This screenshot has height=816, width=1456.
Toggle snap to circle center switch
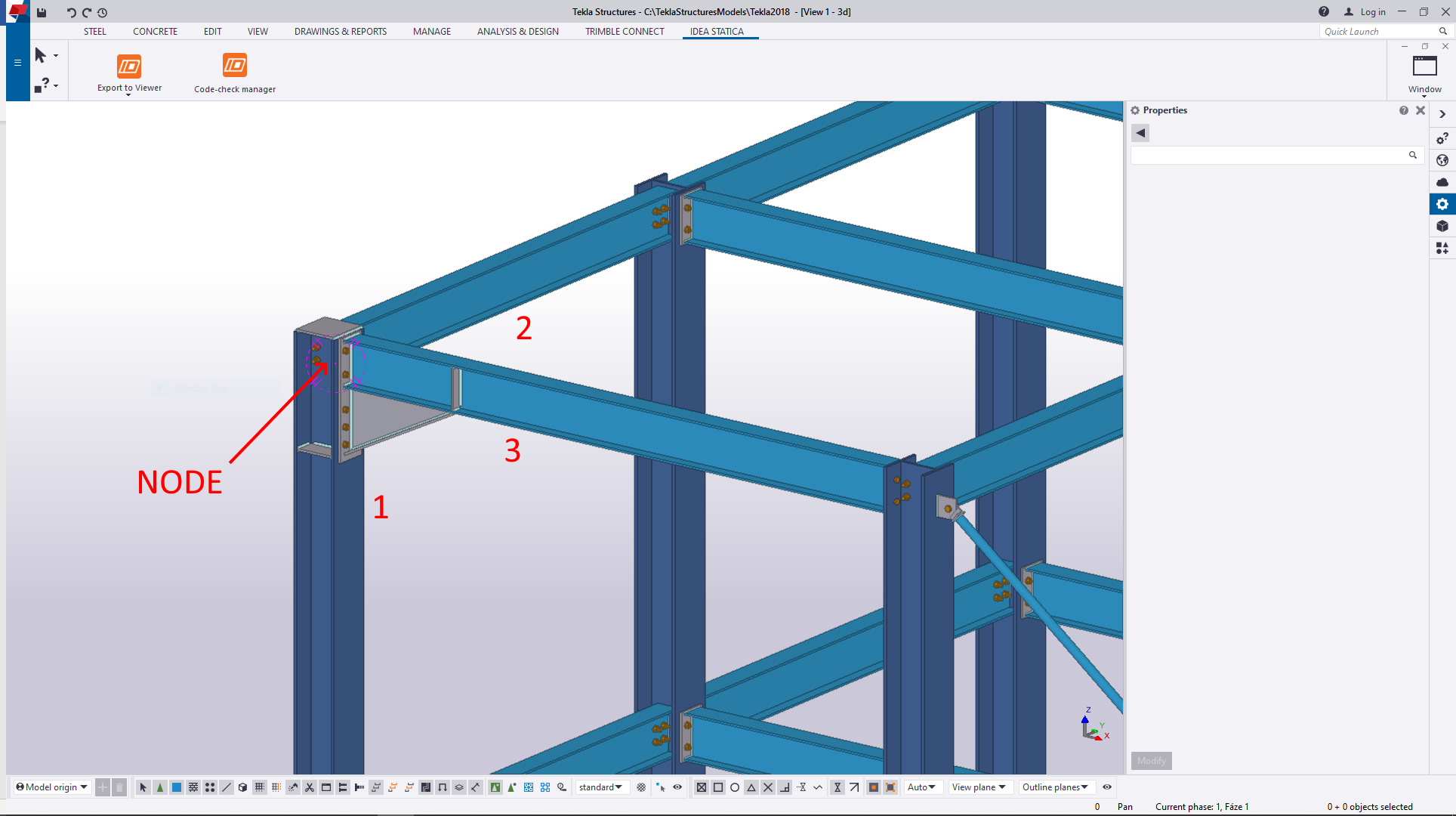pyautogui.click(x=735, y=787)
